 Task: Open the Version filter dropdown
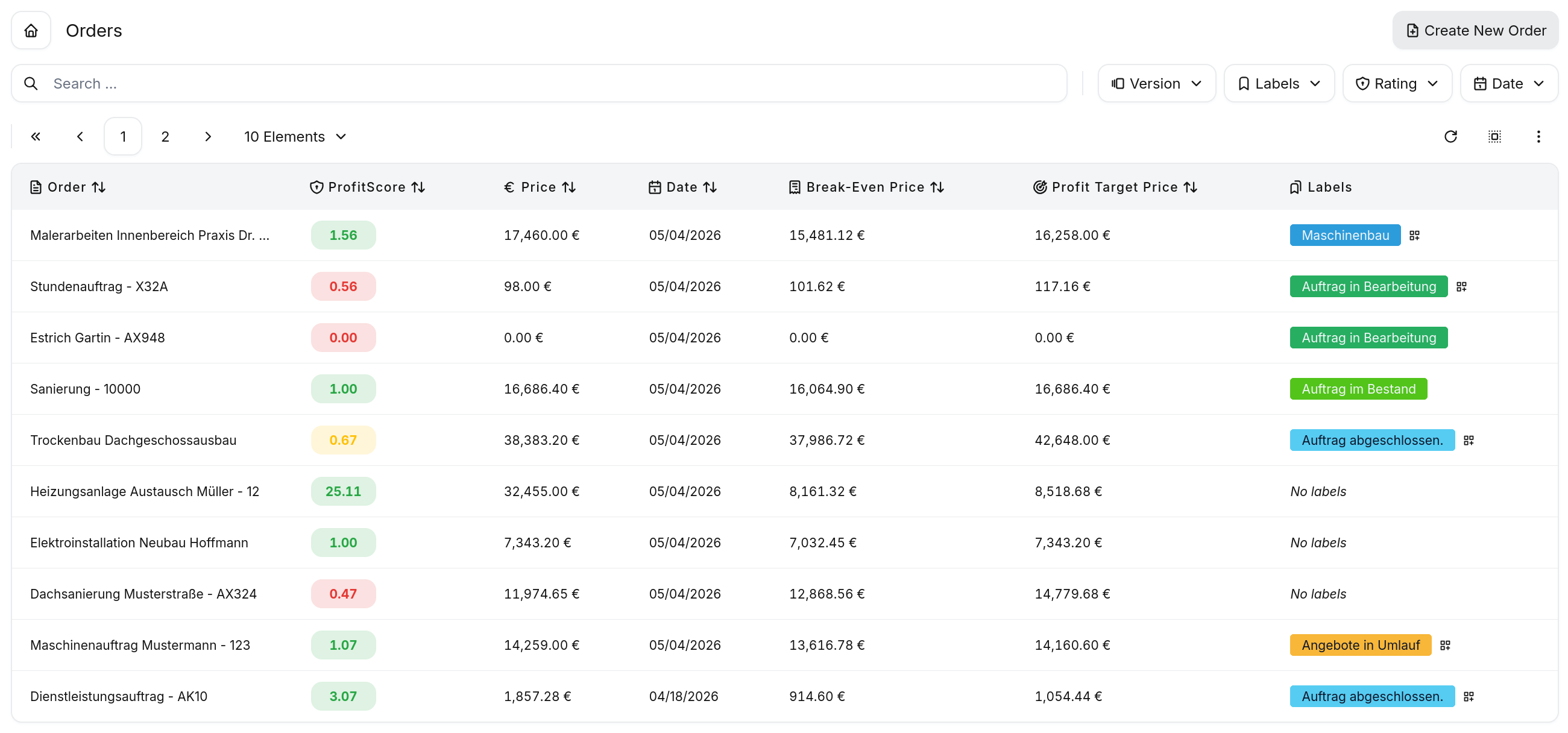tap(1156, 83)
